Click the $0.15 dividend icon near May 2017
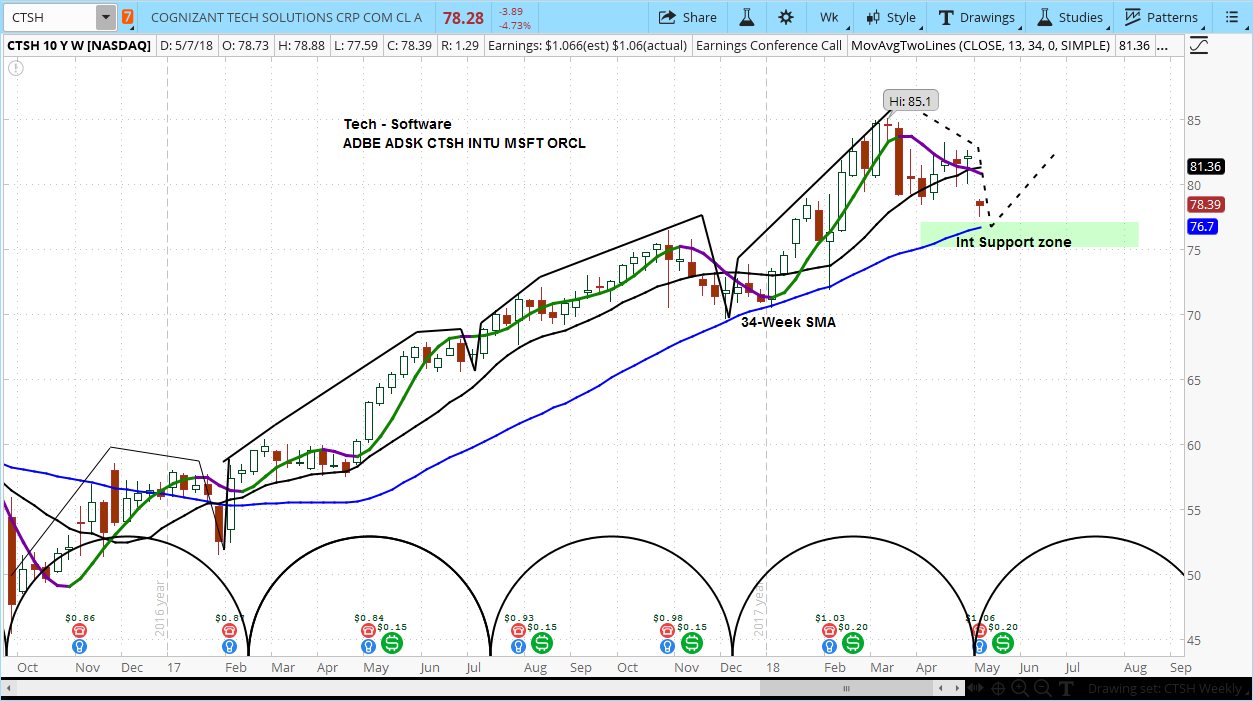1253x701 pixels. click(x=392, y=642)
